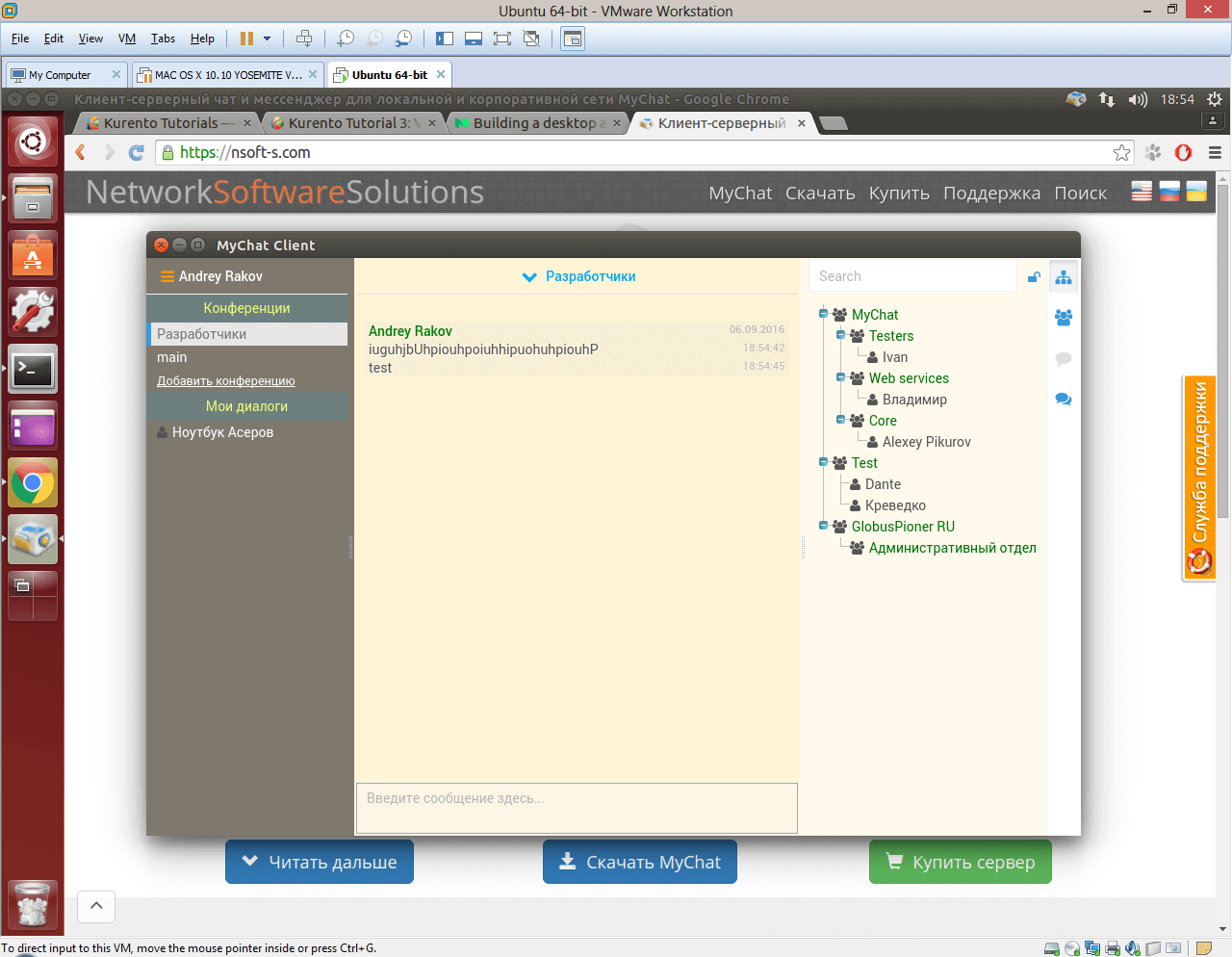Screen dimensions: 1232x957
Task: Click the blue users group icon in MyChat sidebar
Action: click(x=1064, y=318)
